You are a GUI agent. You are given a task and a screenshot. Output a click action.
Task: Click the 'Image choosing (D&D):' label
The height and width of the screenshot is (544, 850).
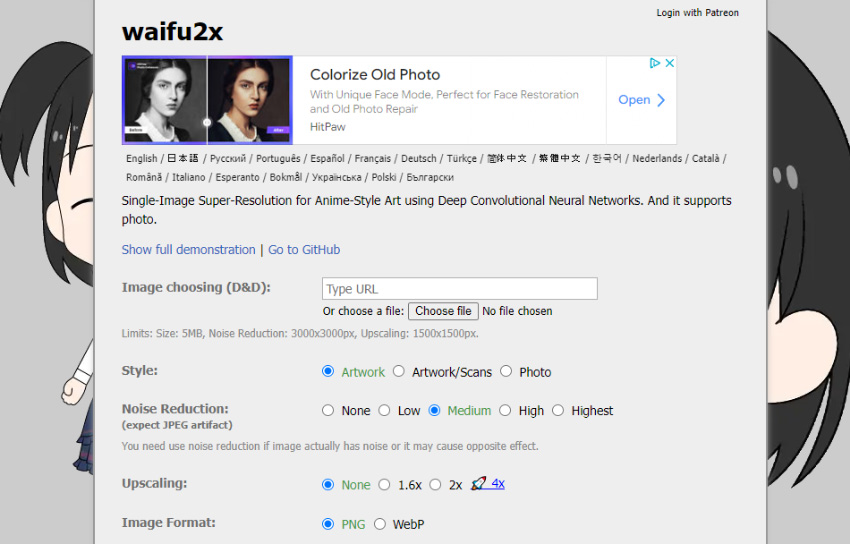pos(196,287)
